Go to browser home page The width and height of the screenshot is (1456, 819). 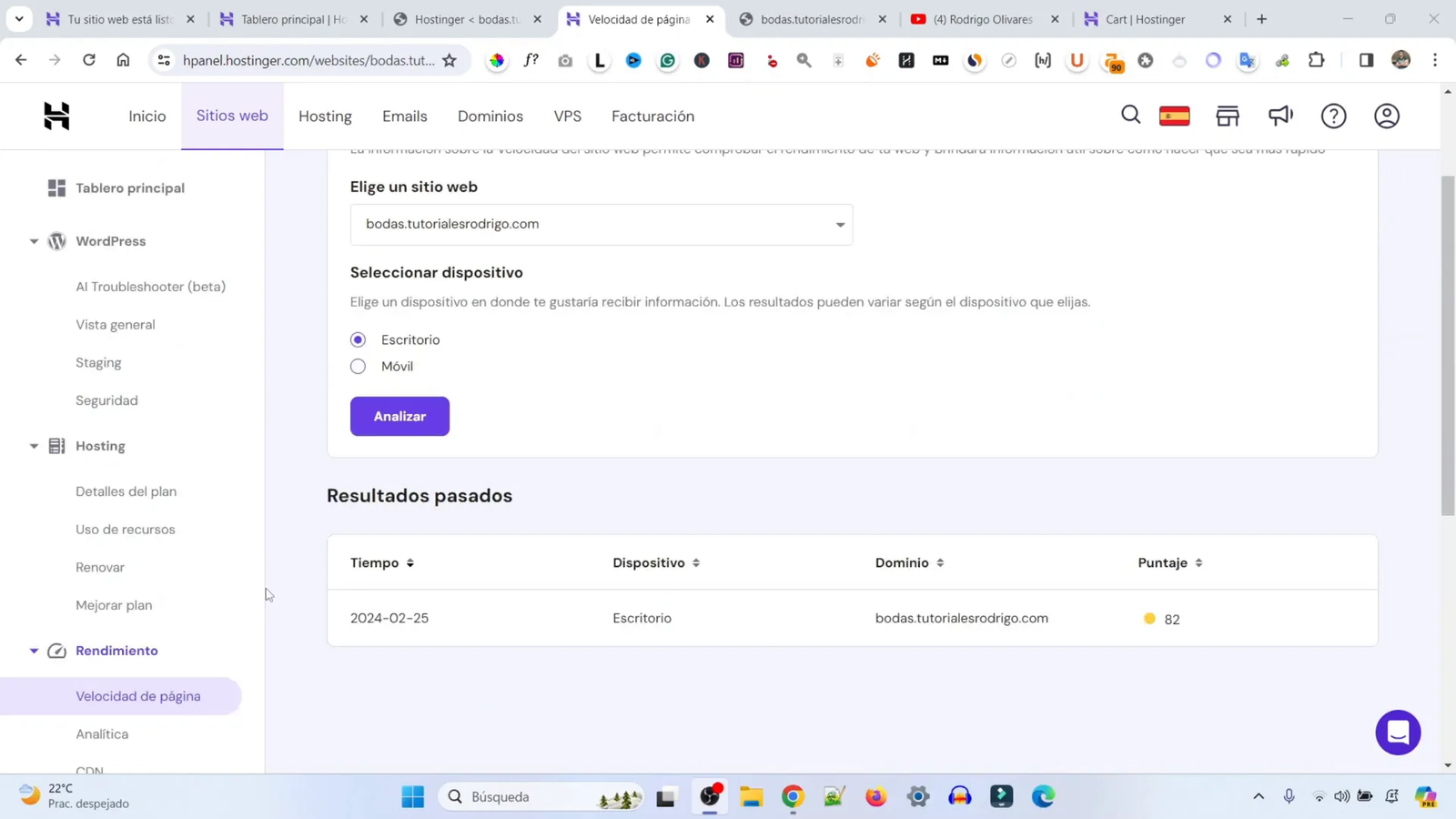[123, 60]
